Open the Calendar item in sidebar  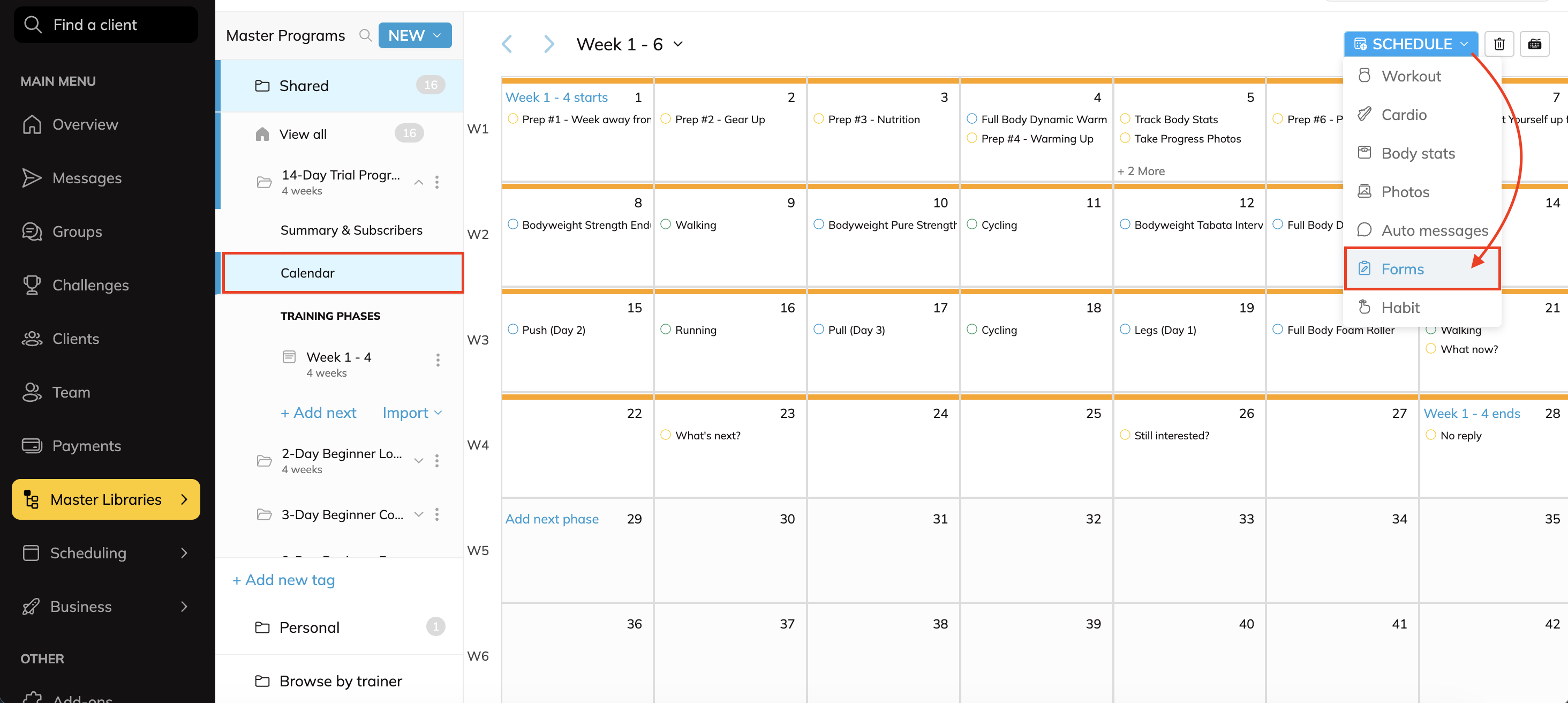pyautogui.click(x=343, y=273)
